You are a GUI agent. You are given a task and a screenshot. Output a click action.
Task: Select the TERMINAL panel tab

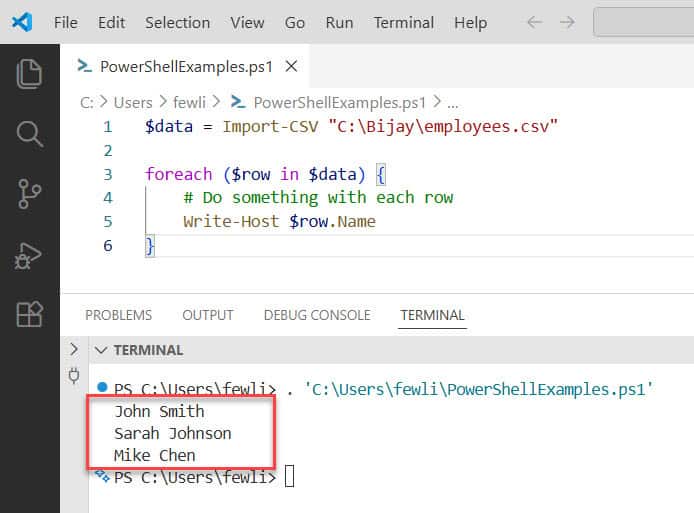click(432, 315)
